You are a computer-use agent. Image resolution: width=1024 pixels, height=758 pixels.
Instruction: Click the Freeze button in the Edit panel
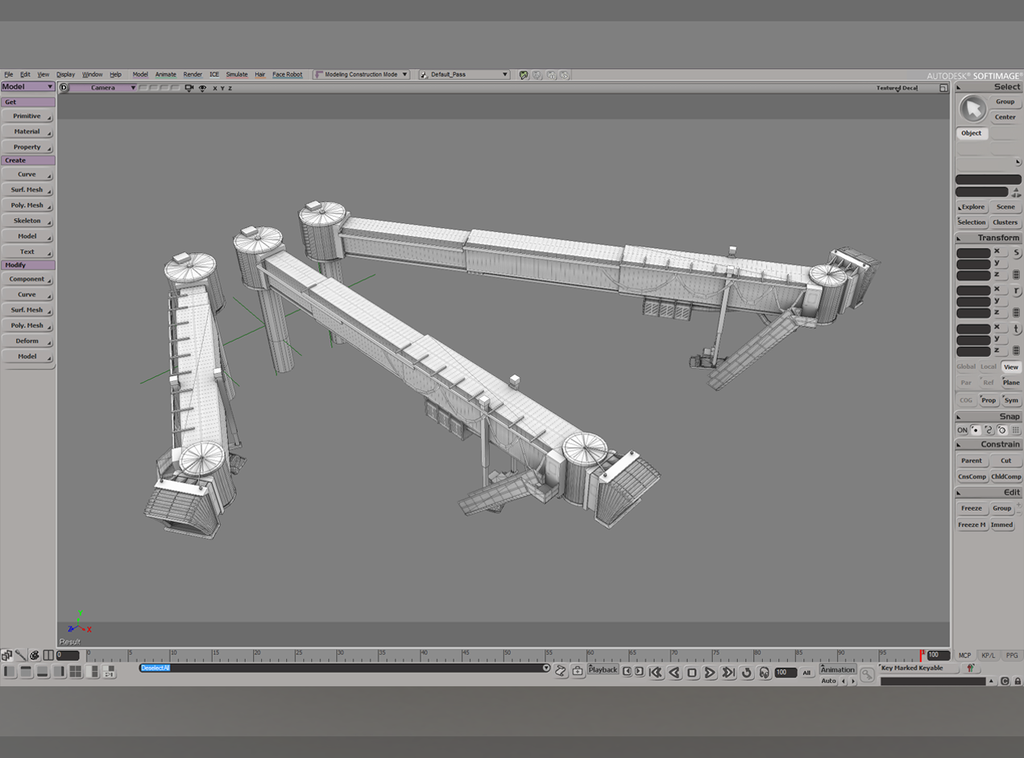(x=971, y=508)
